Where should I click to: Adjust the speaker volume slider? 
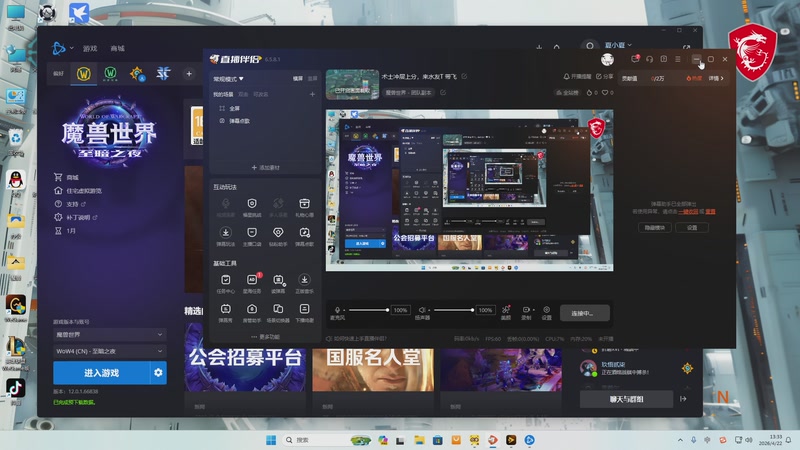[453, 310]
